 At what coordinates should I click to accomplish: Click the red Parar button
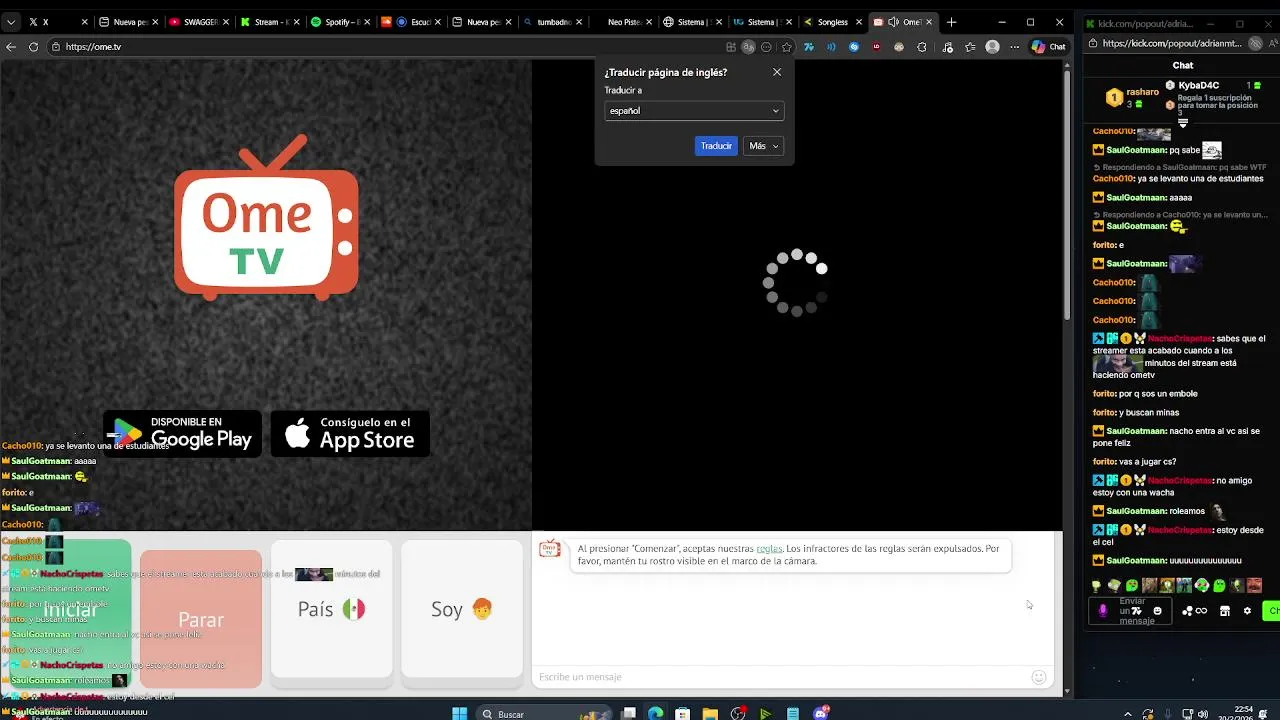click(201, 619)
